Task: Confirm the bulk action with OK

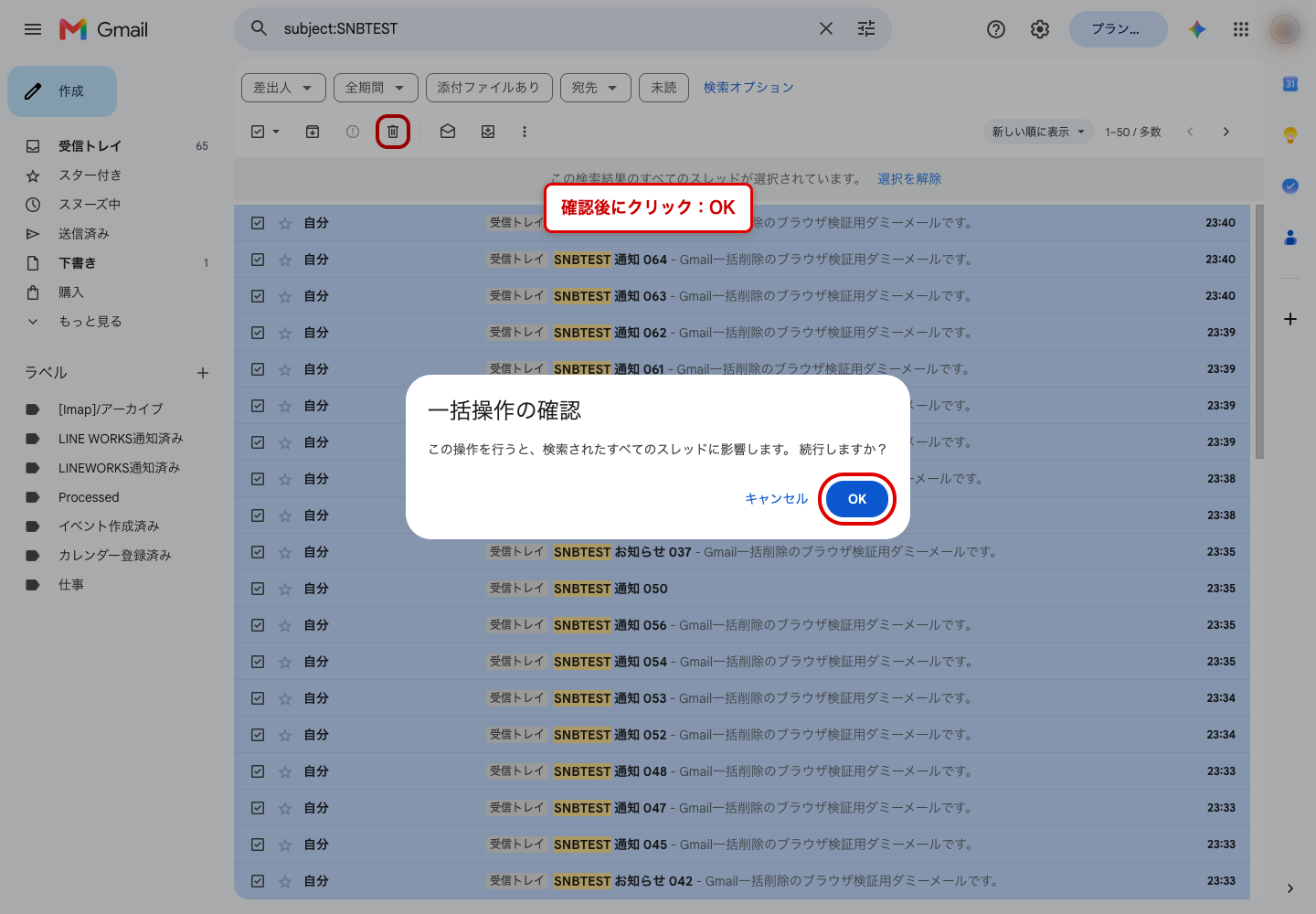Action: click(857, 499)
